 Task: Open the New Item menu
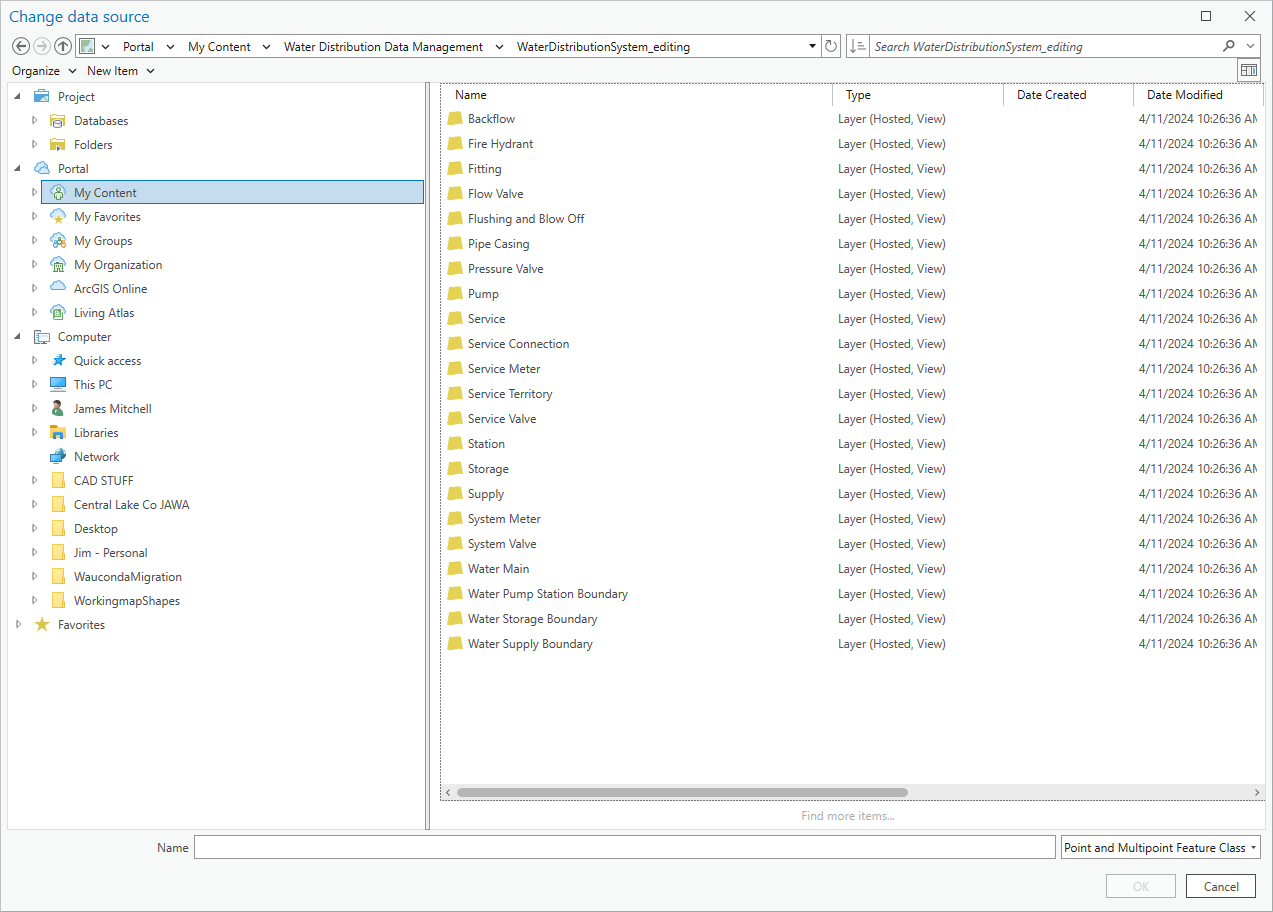click(121, 71)
